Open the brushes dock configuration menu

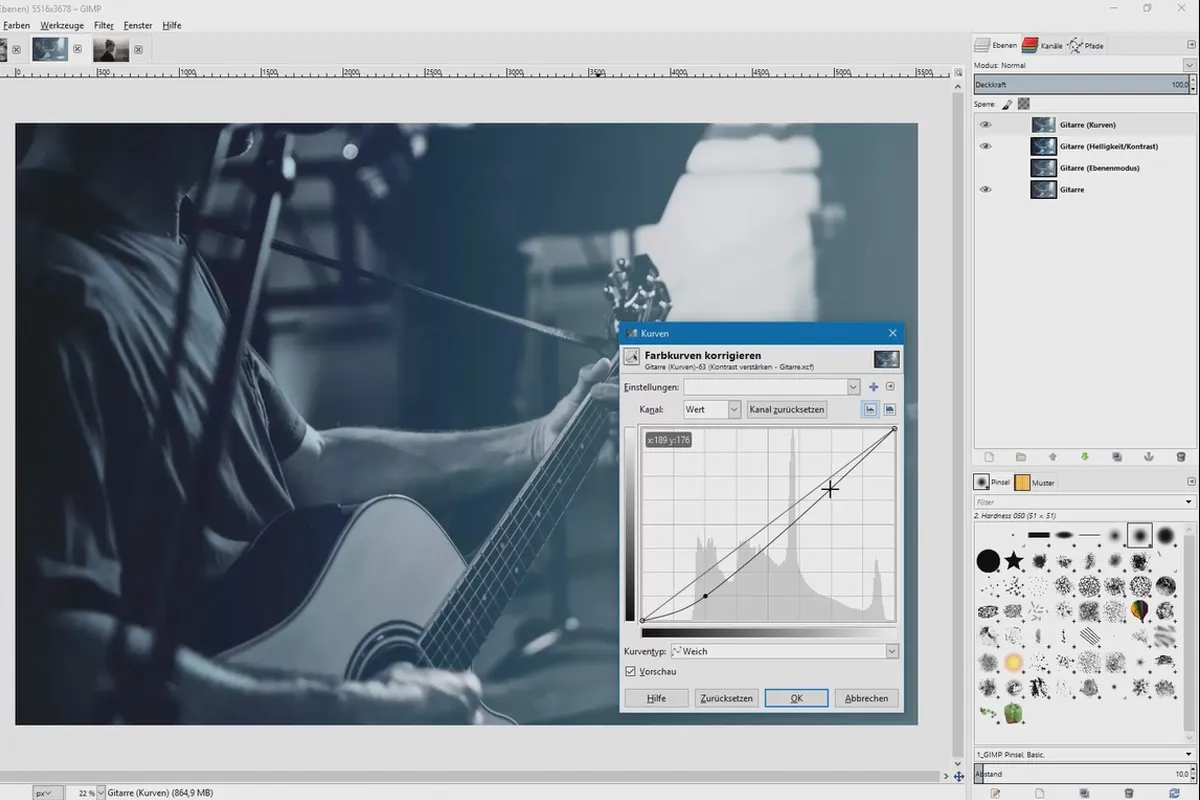[x=1191, y=482]
